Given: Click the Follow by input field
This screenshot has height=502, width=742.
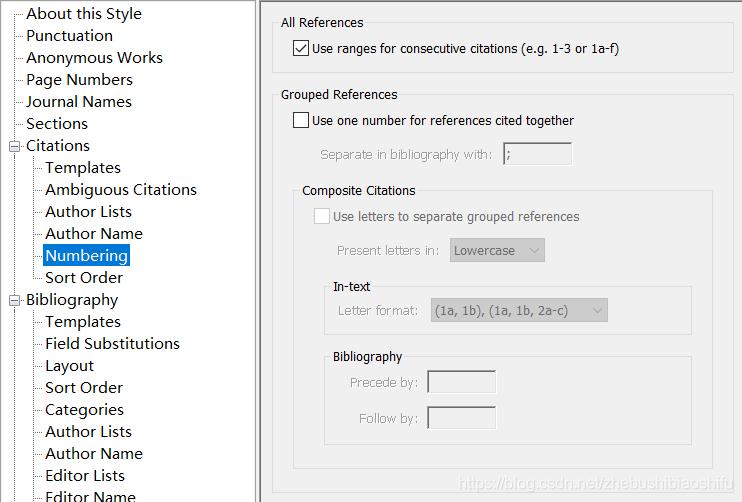Looking at the screenshot, I should pos(461,418).
